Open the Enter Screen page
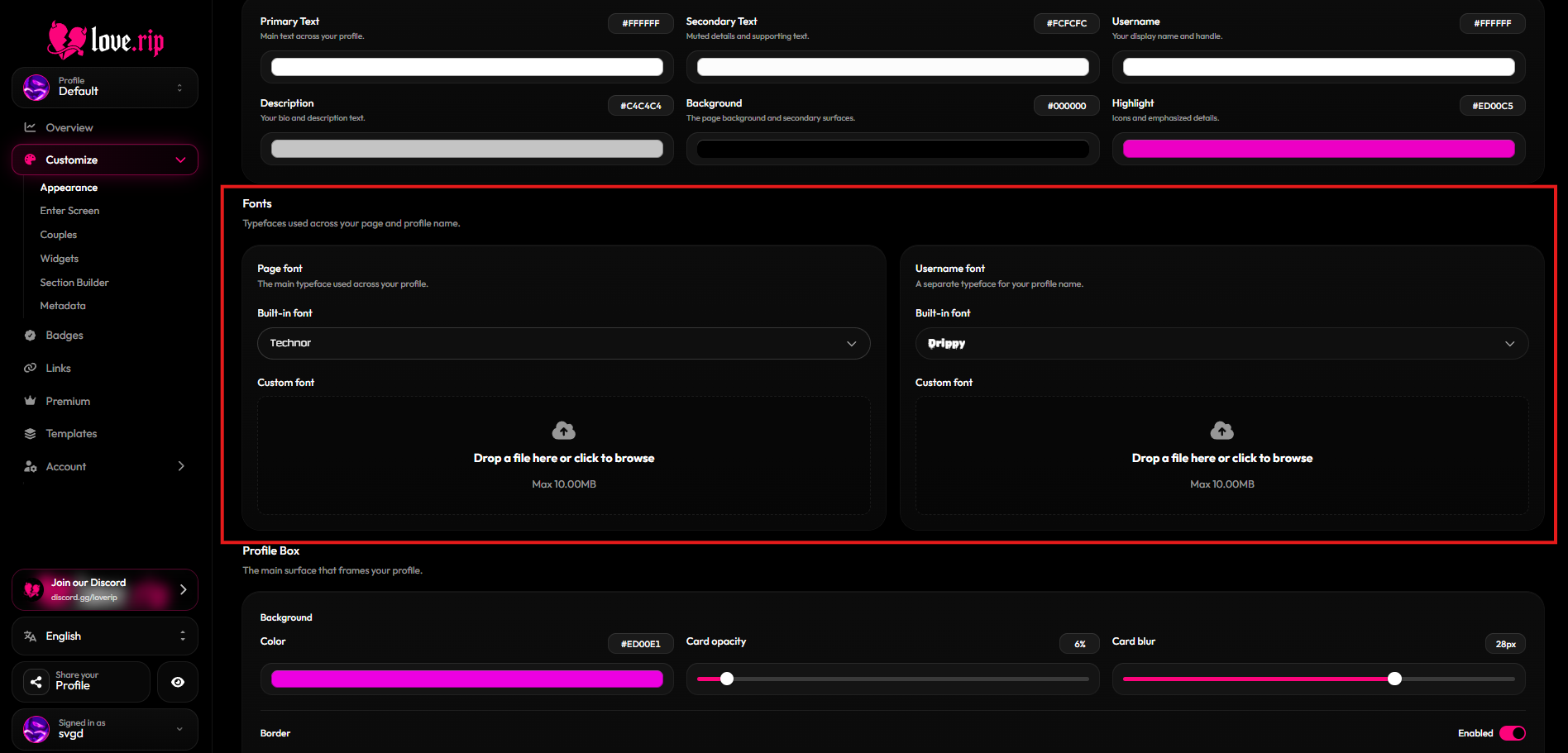Screen dimensions: 1568x753 point(69,211)
